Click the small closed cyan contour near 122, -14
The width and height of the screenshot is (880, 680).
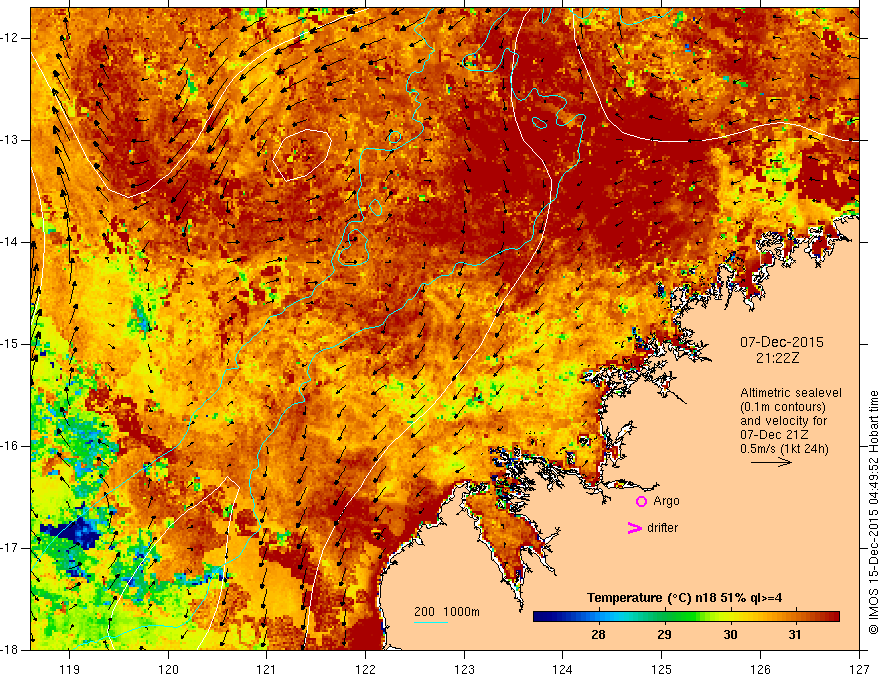[353, 247]
